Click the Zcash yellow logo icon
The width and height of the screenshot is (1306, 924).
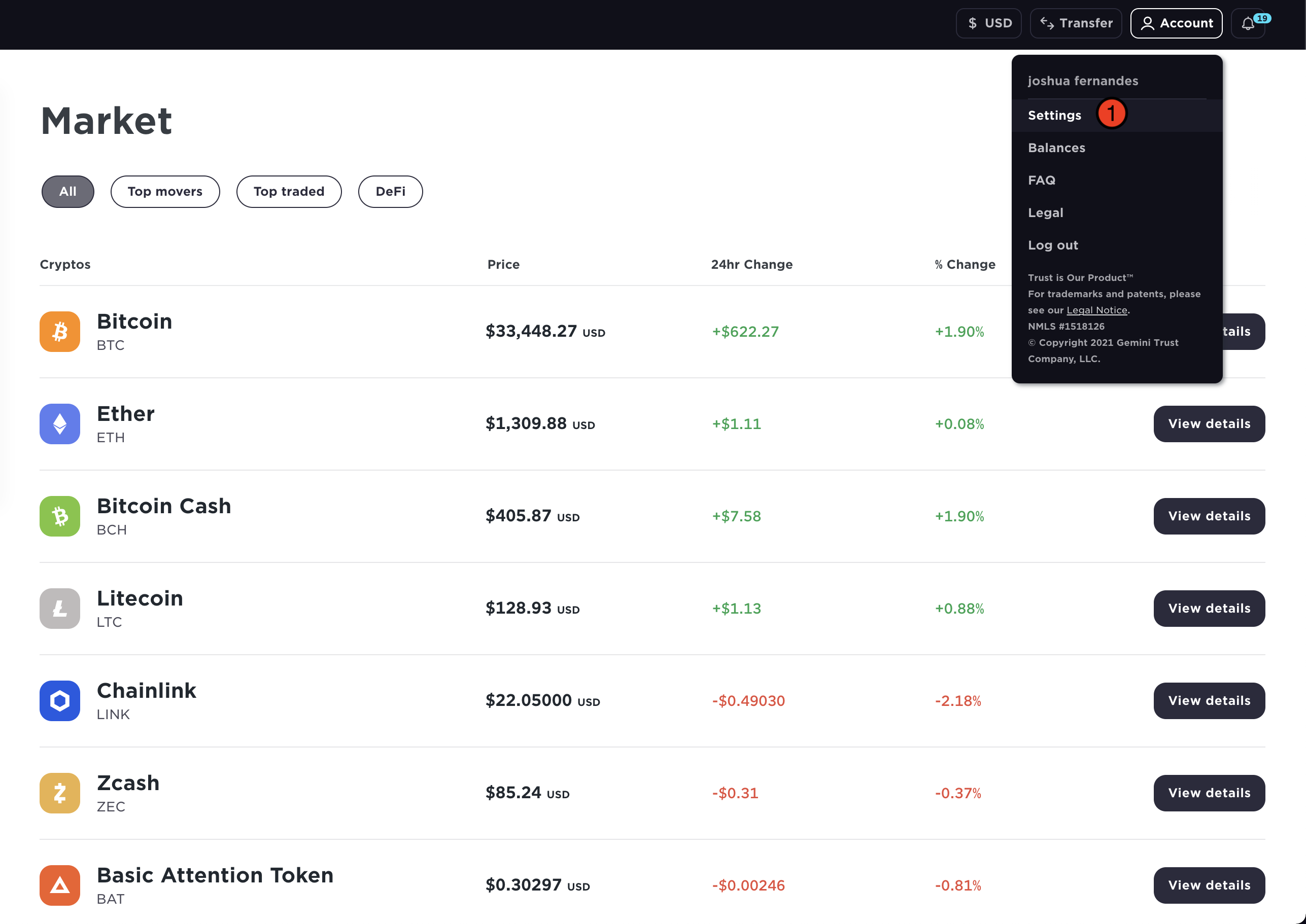(60, 793)
